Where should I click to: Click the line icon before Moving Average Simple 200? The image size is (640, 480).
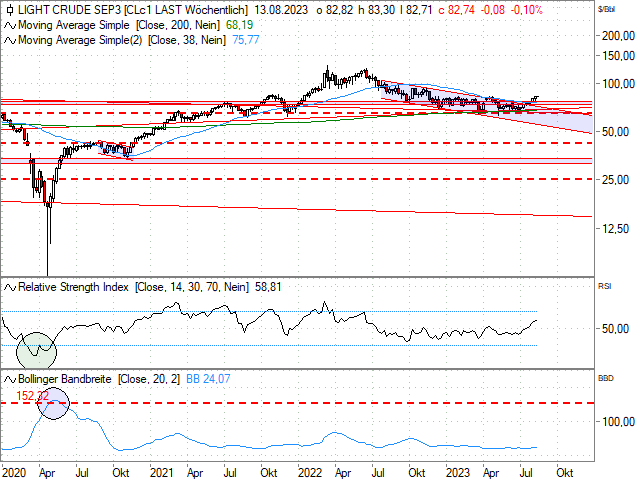pos(10,26)
